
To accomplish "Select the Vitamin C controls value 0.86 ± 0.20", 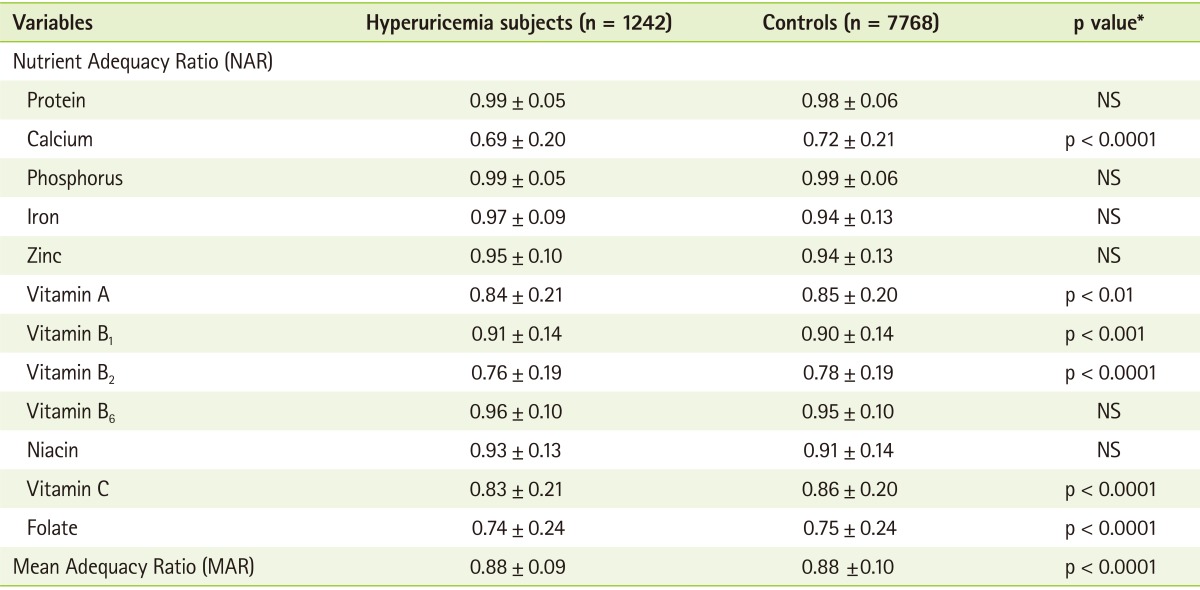I will coord(850,490).
